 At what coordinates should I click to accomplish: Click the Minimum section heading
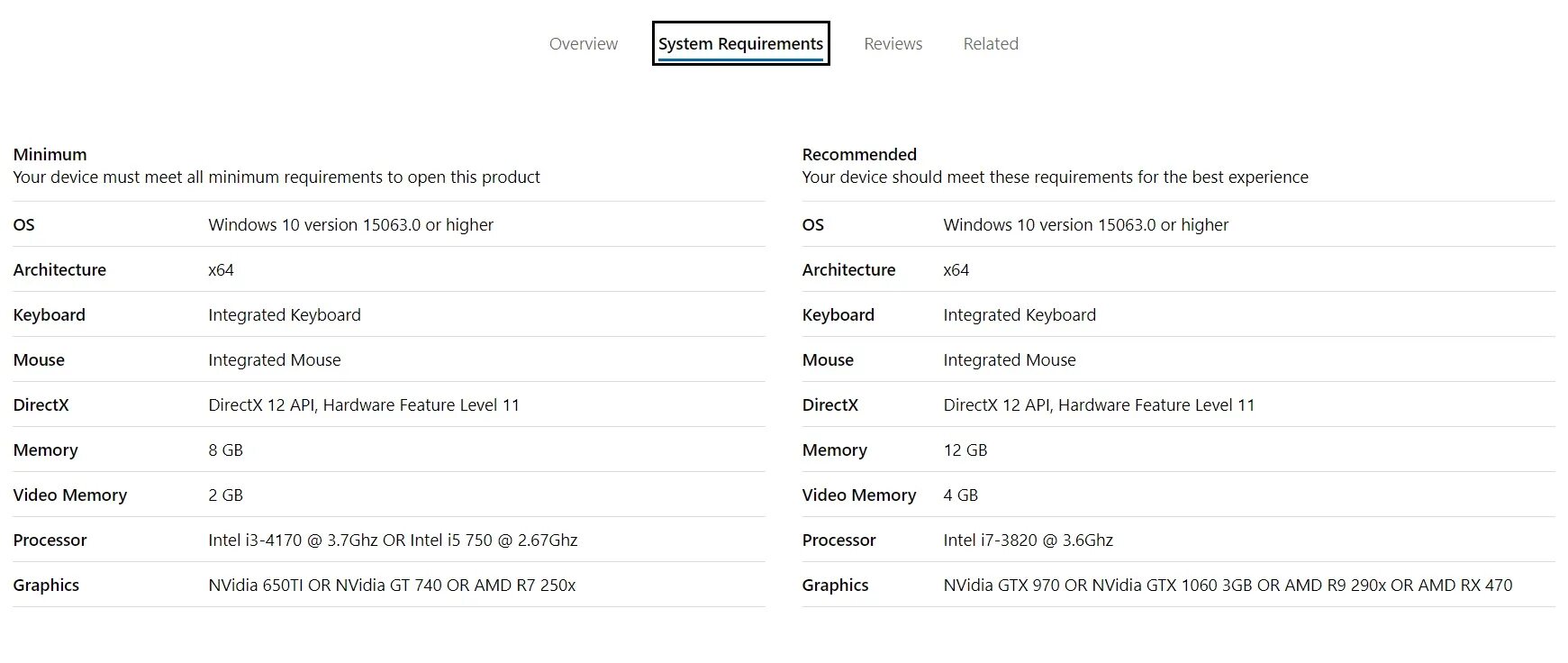(x=50, y=154)
